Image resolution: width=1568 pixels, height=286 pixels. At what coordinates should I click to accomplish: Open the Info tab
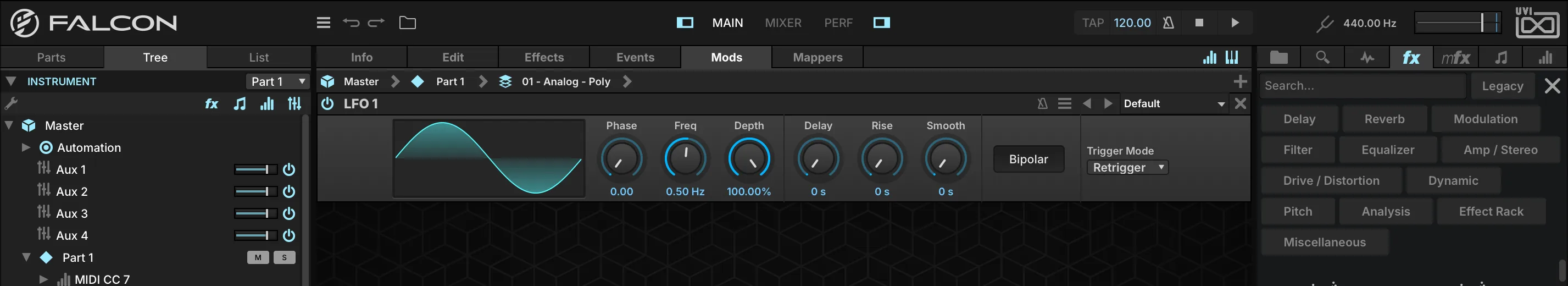point(362,57)
